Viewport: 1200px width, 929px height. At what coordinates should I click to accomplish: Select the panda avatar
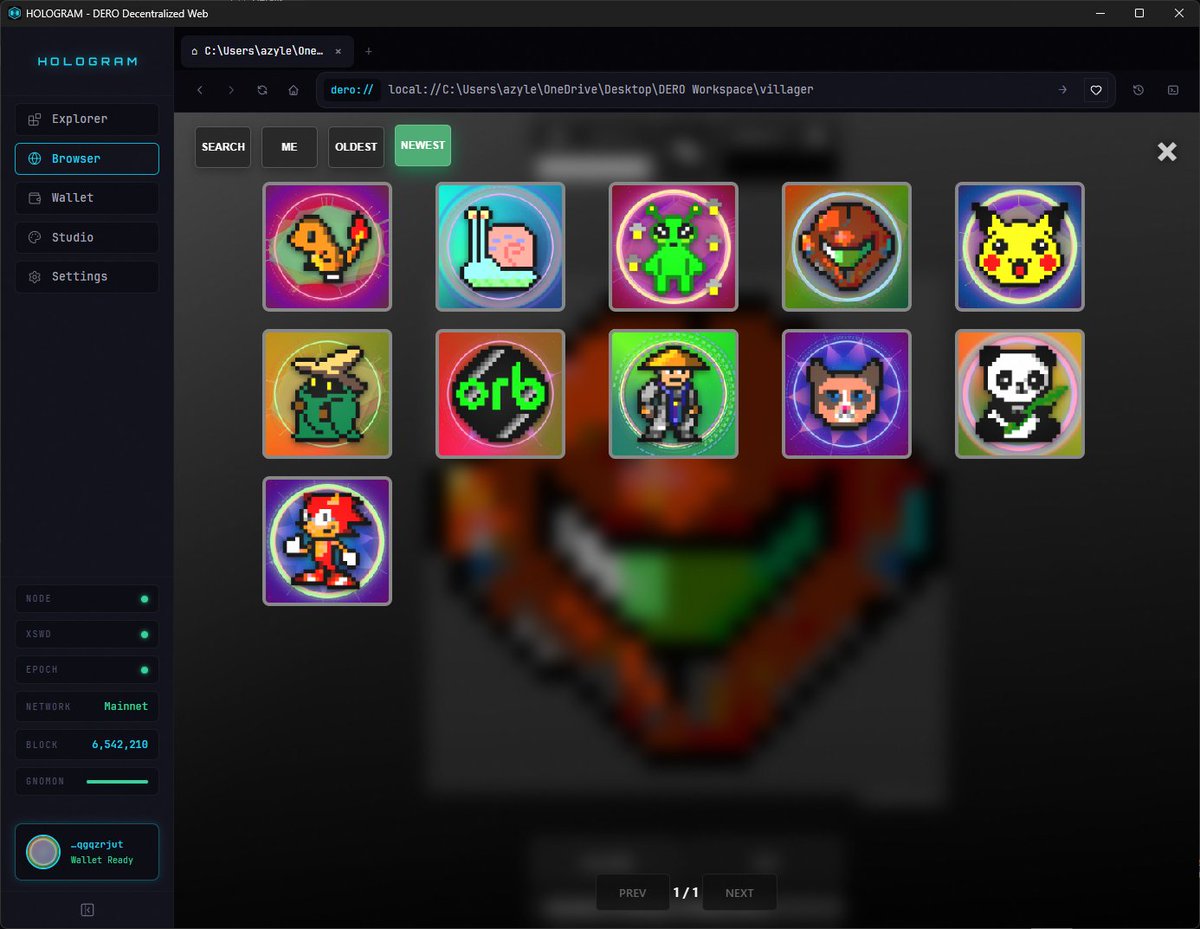pos(1020,394)
